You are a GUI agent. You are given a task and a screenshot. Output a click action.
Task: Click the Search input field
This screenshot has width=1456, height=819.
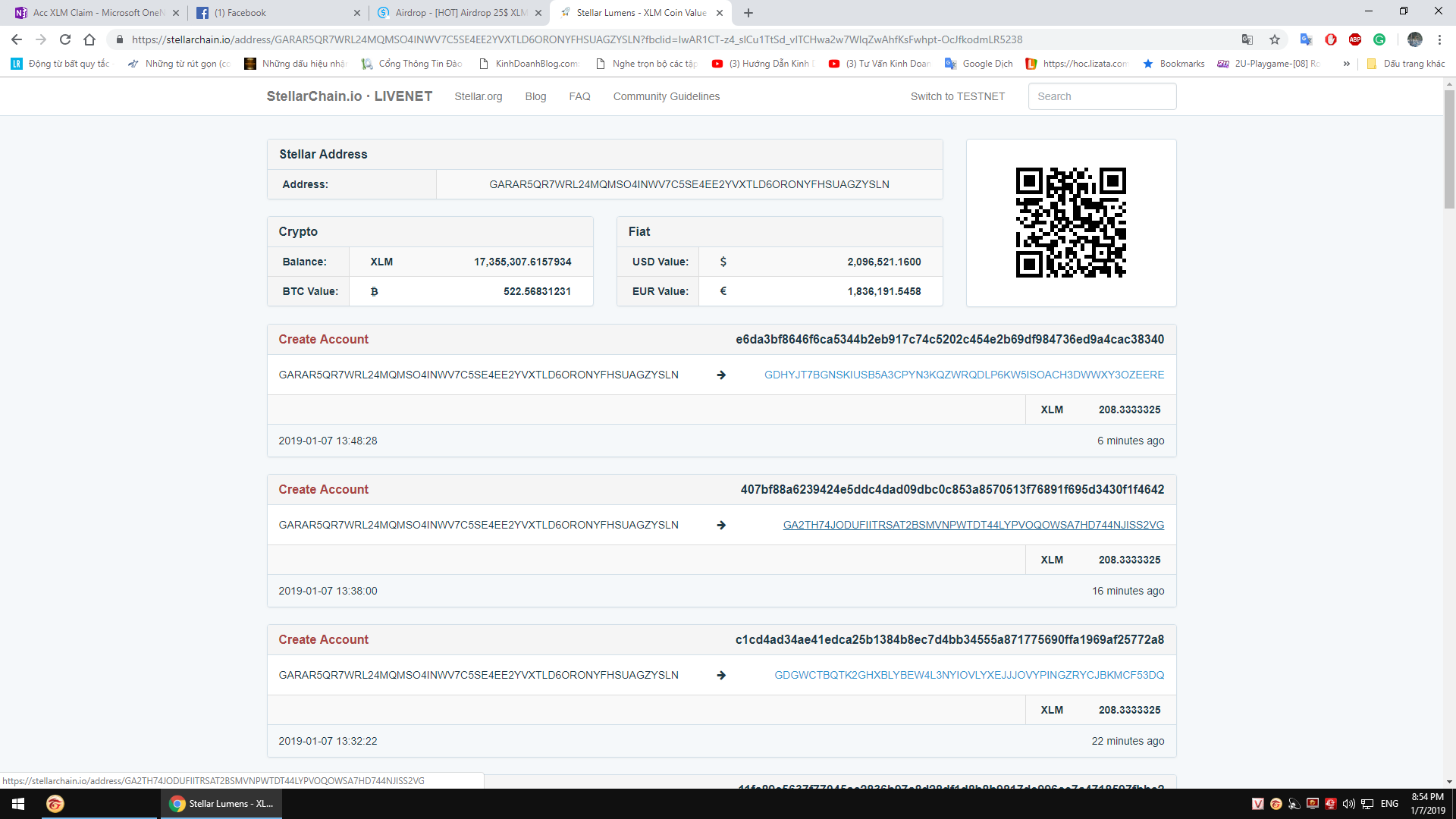coord(1101,96)
